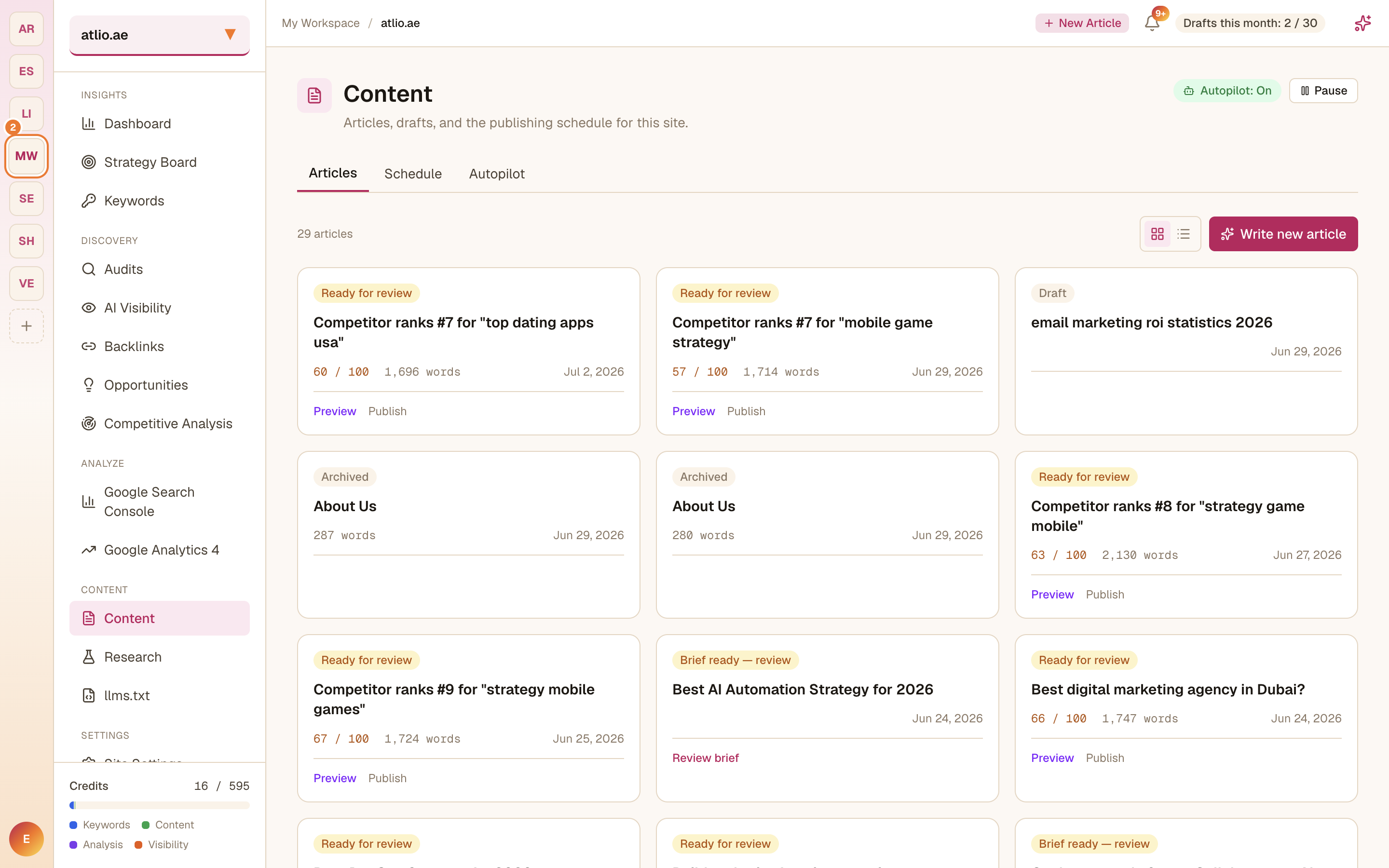Viewport: 1389px width, 868px height.
Task: Open llms.txt page
Action: pos(160,695)
